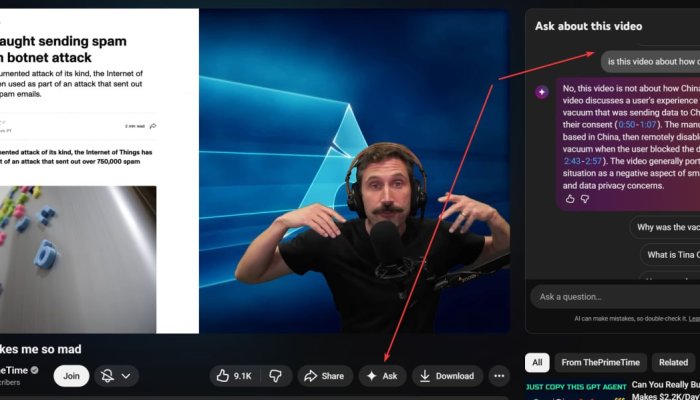Choose the suggested question starting 'Why was the vac'

coord(665,227)
